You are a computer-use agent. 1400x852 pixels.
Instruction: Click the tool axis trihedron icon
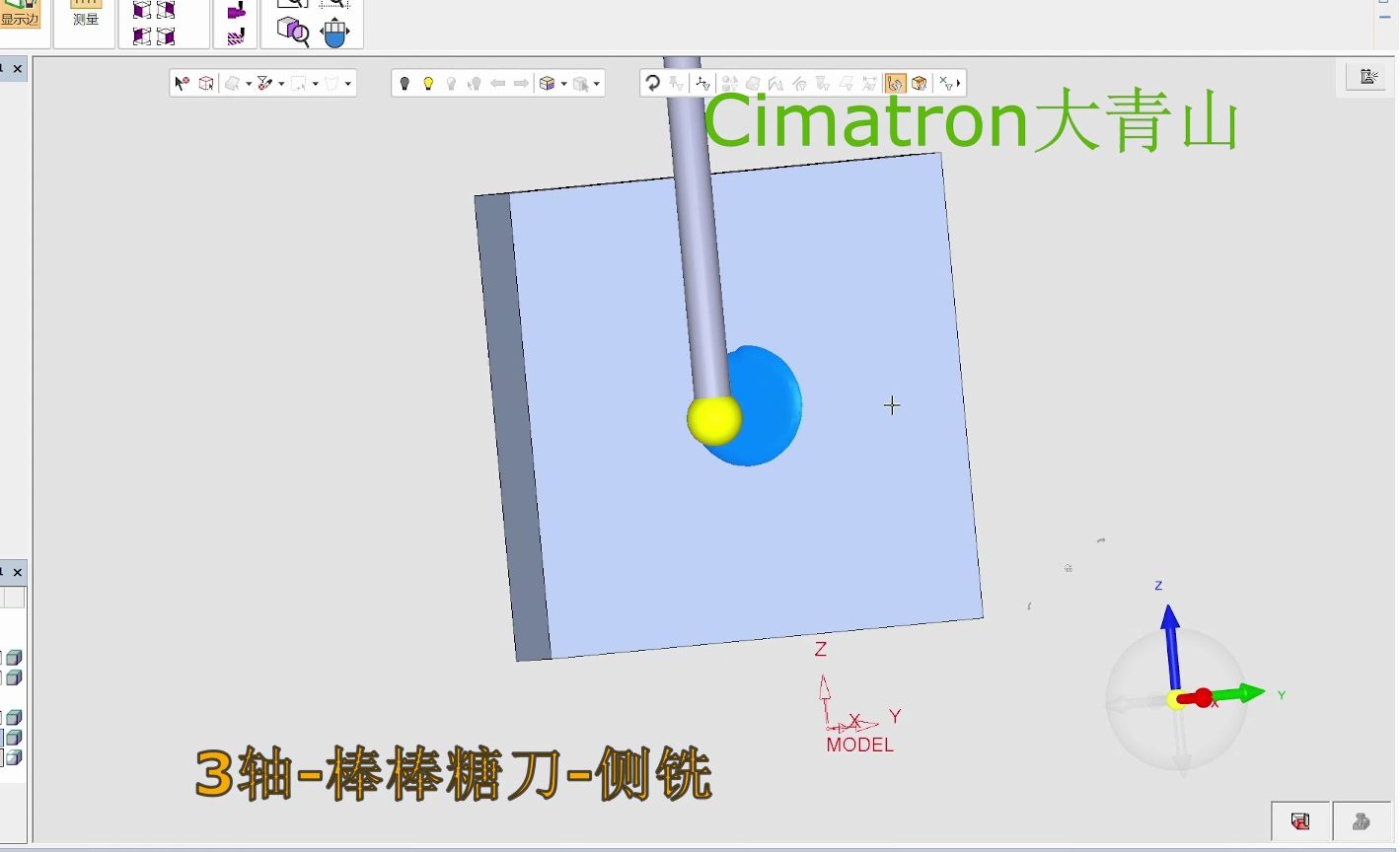click(703, 83)
